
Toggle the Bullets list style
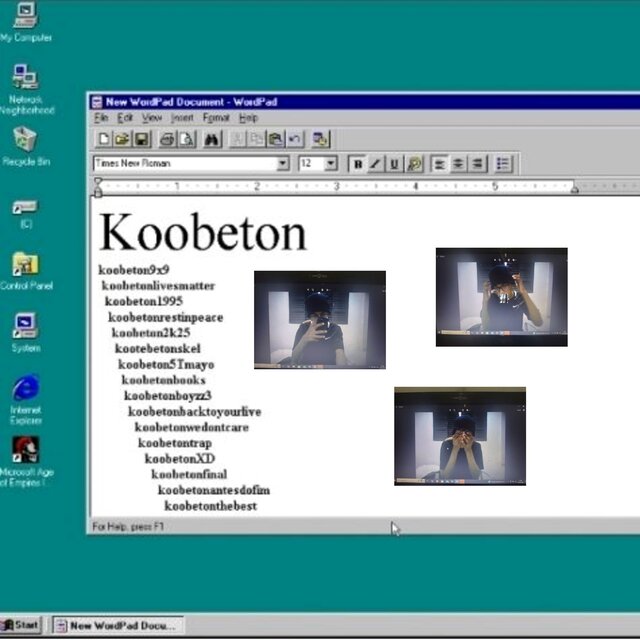[x=503, y=164]
